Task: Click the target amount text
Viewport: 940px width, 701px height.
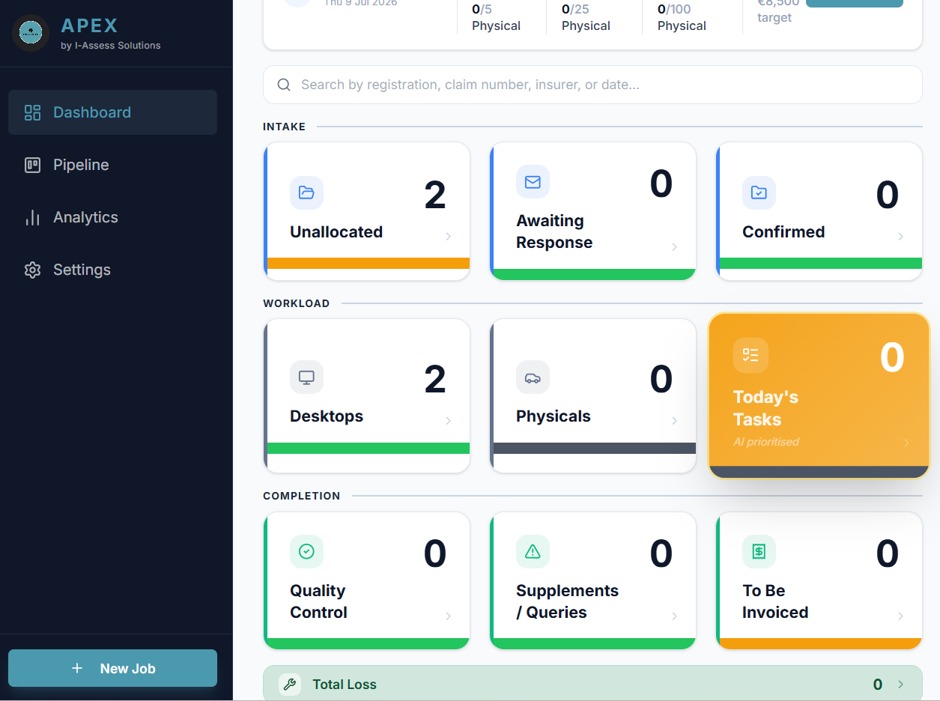Action: pyautogui.click(x=778, y=11)
